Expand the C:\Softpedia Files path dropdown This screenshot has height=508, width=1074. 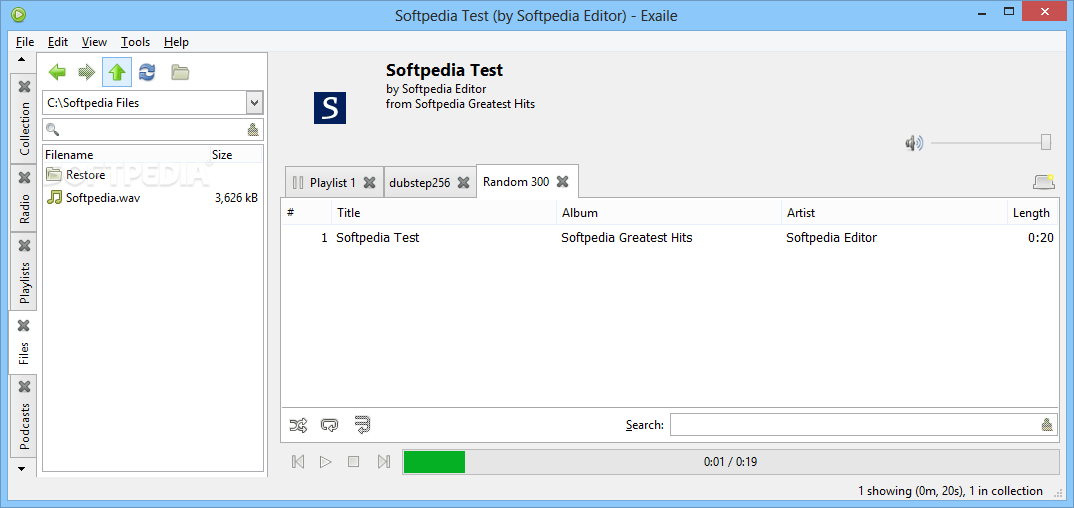pos(255,103)
